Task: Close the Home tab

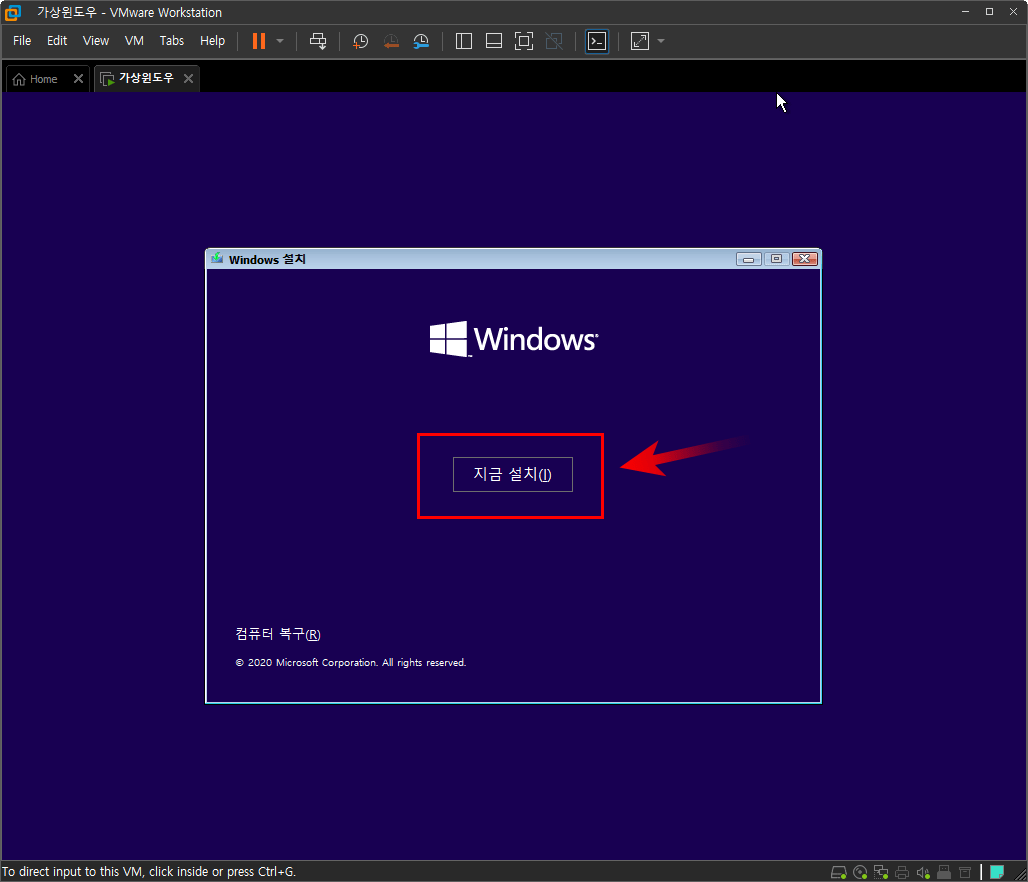Action: tap(78, 79)
